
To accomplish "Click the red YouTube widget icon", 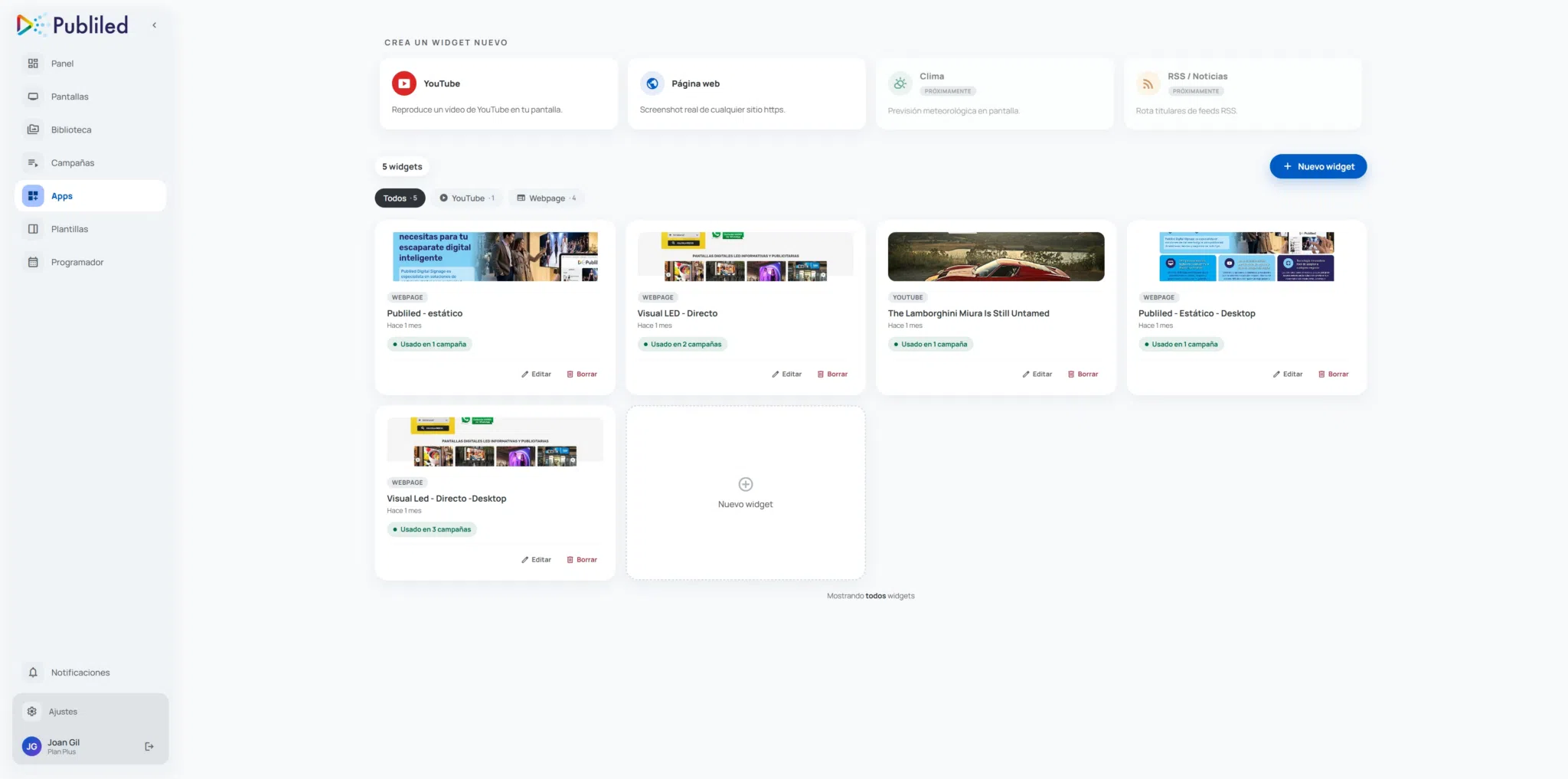I will pos(404,83).
